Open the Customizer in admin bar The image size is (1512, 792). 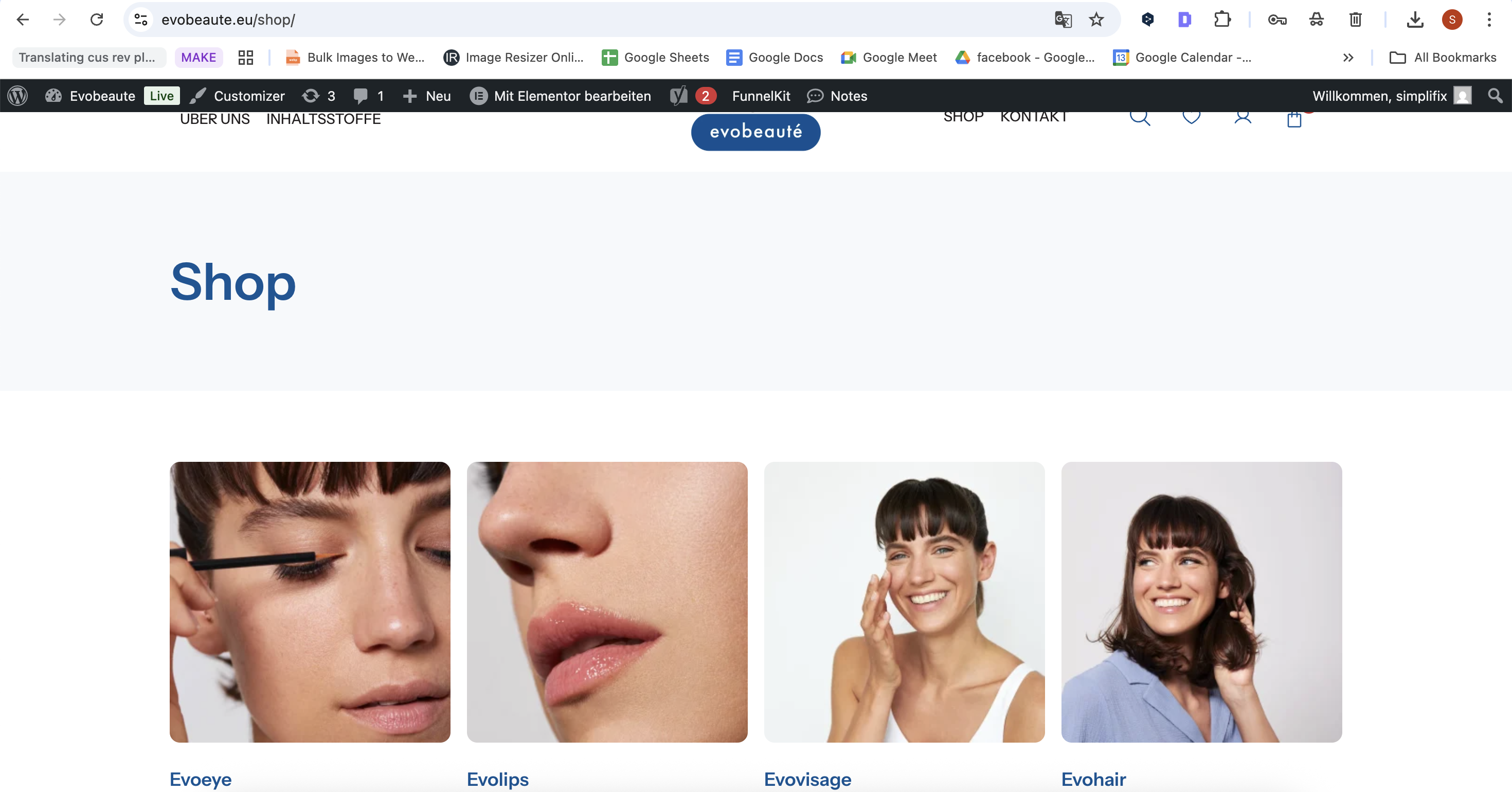(237, 96)
